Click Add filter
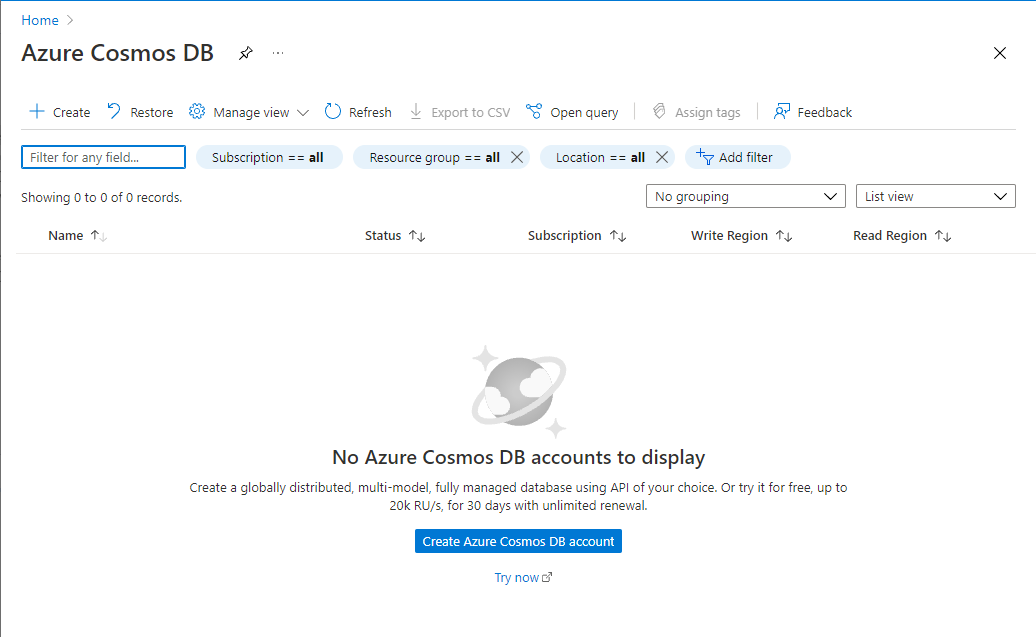The image size is (1036, 637). tap(737, 157)
